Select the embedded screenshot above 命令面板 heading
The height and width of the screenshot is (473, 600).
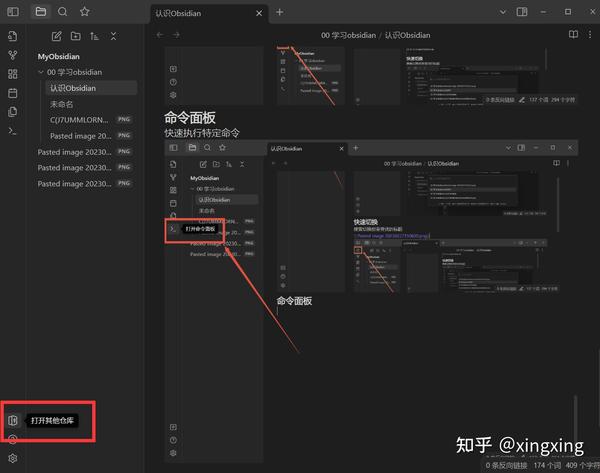click(x=371, y=76)
